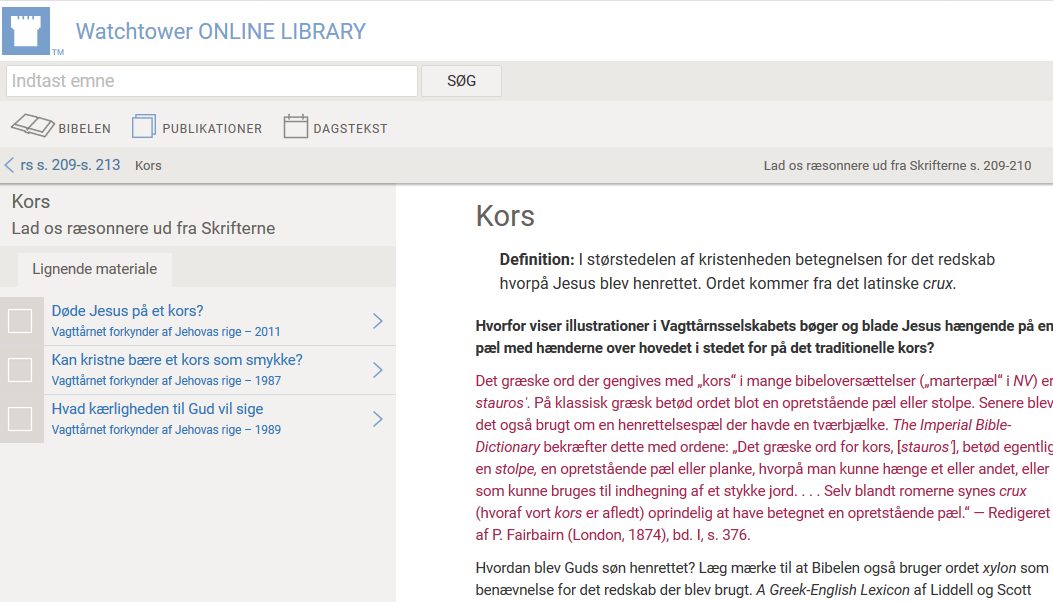Click the SØG search button
1053x602 pixels.
[x=461, y=81]
